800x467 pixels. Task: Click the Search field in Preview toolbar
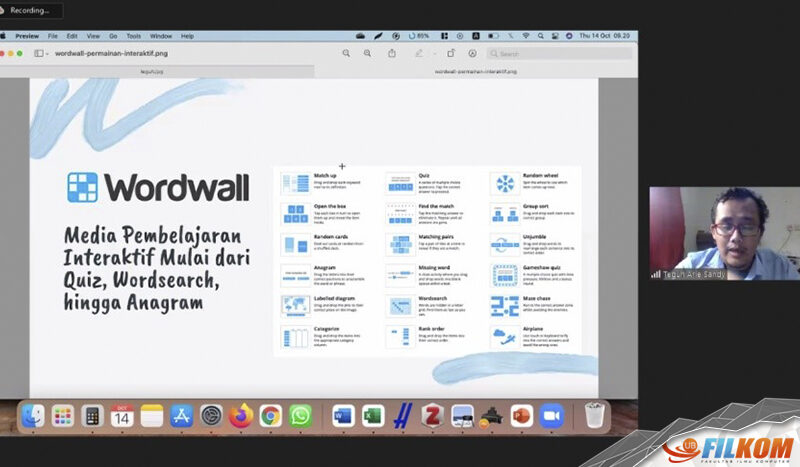point(540,53)
